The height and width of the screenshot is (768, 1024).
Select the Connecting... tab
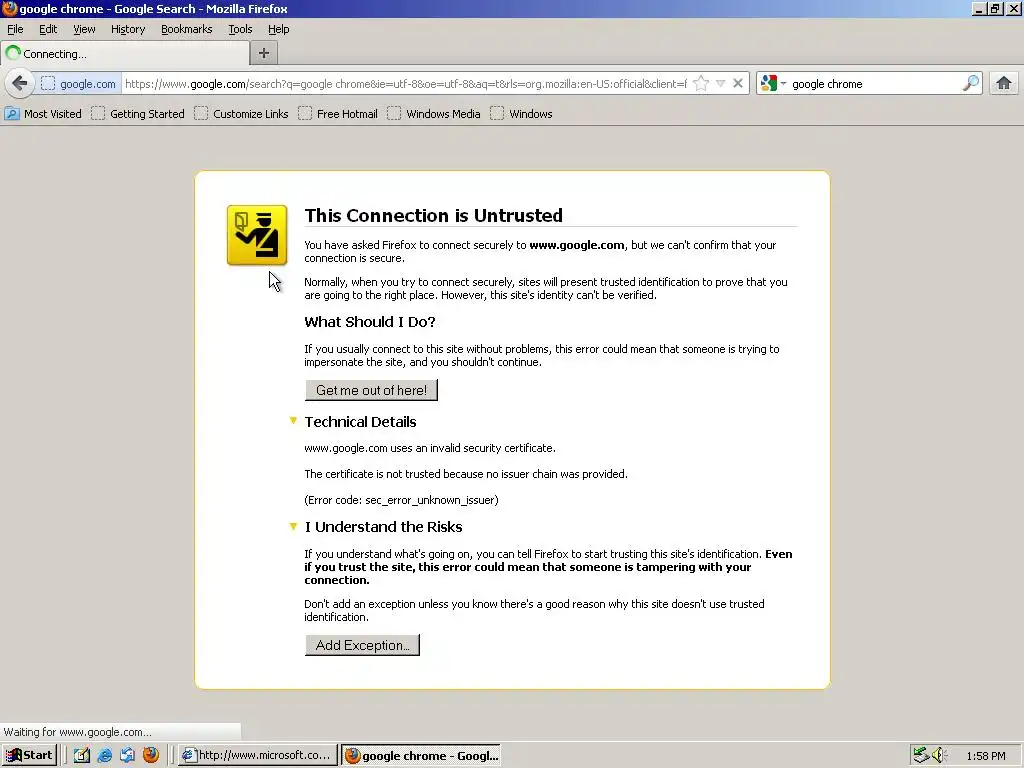pos(125,54)
